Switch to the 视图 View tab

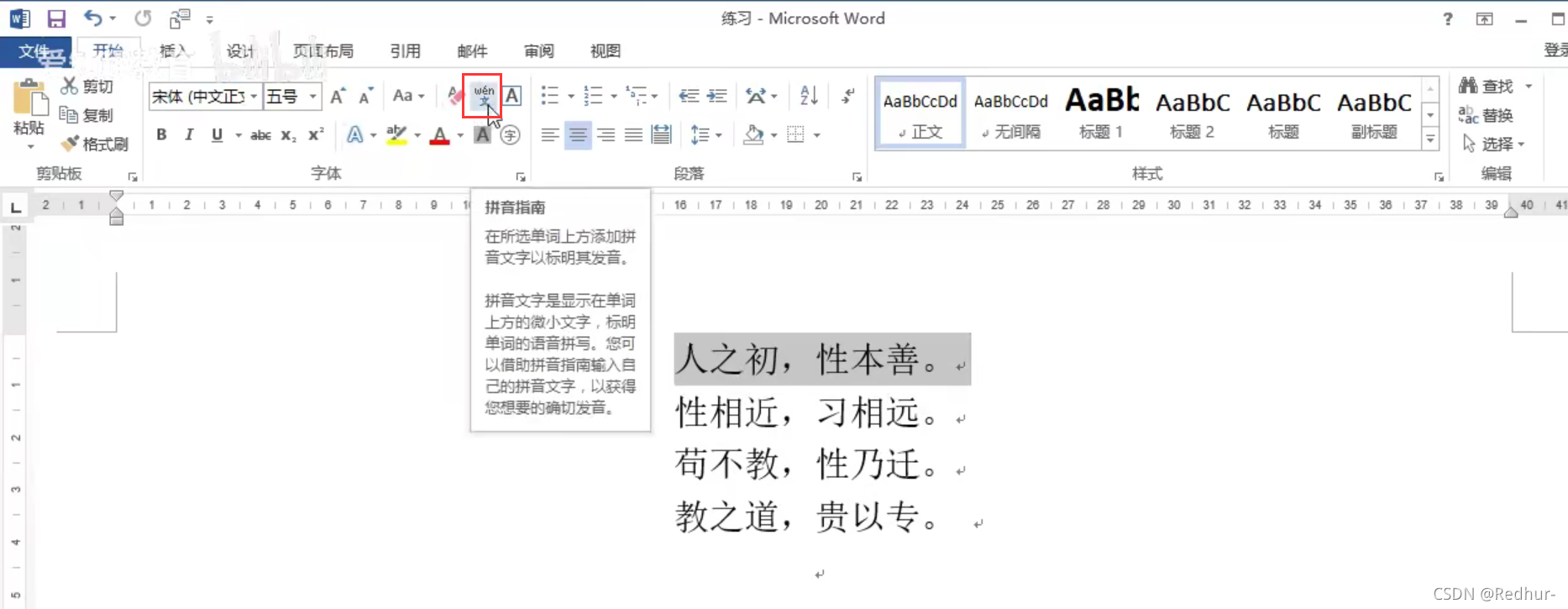point(605,51)
